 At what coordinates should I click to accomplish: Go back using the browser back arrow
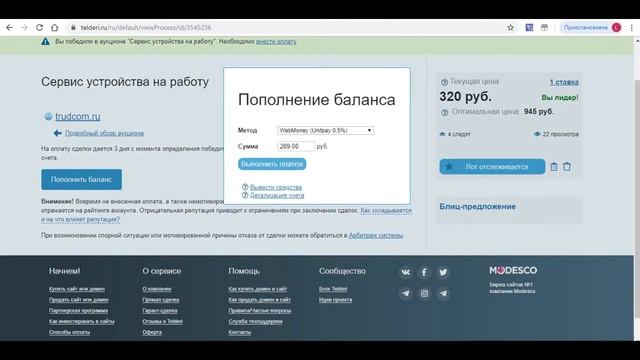9,27
